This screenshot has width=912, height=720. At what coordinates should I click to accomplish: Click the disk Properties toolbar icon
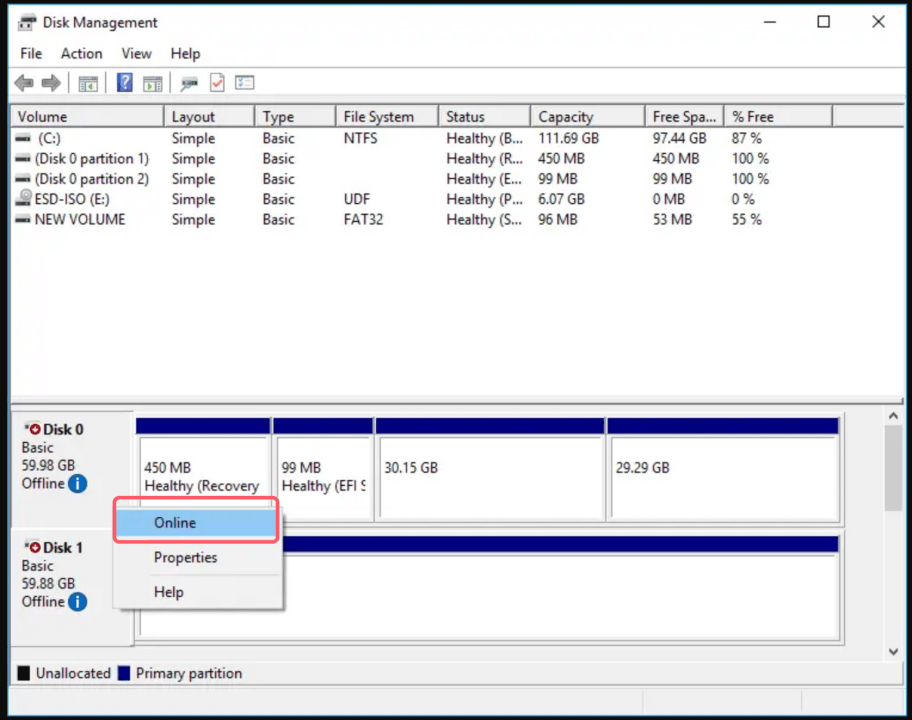(x=188, y=82)
